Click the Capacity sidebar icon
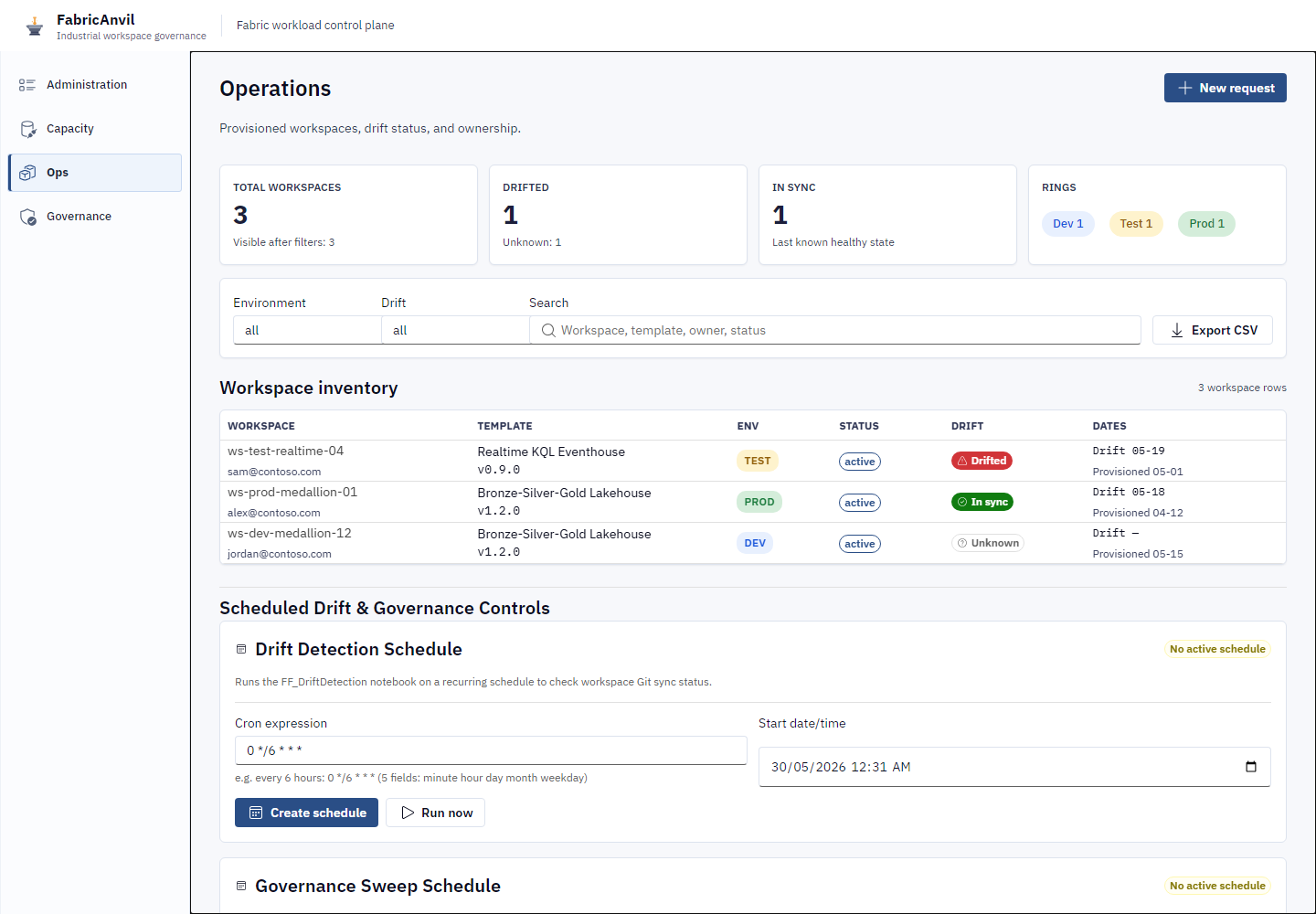1316x914 pixels. (27, 129)
